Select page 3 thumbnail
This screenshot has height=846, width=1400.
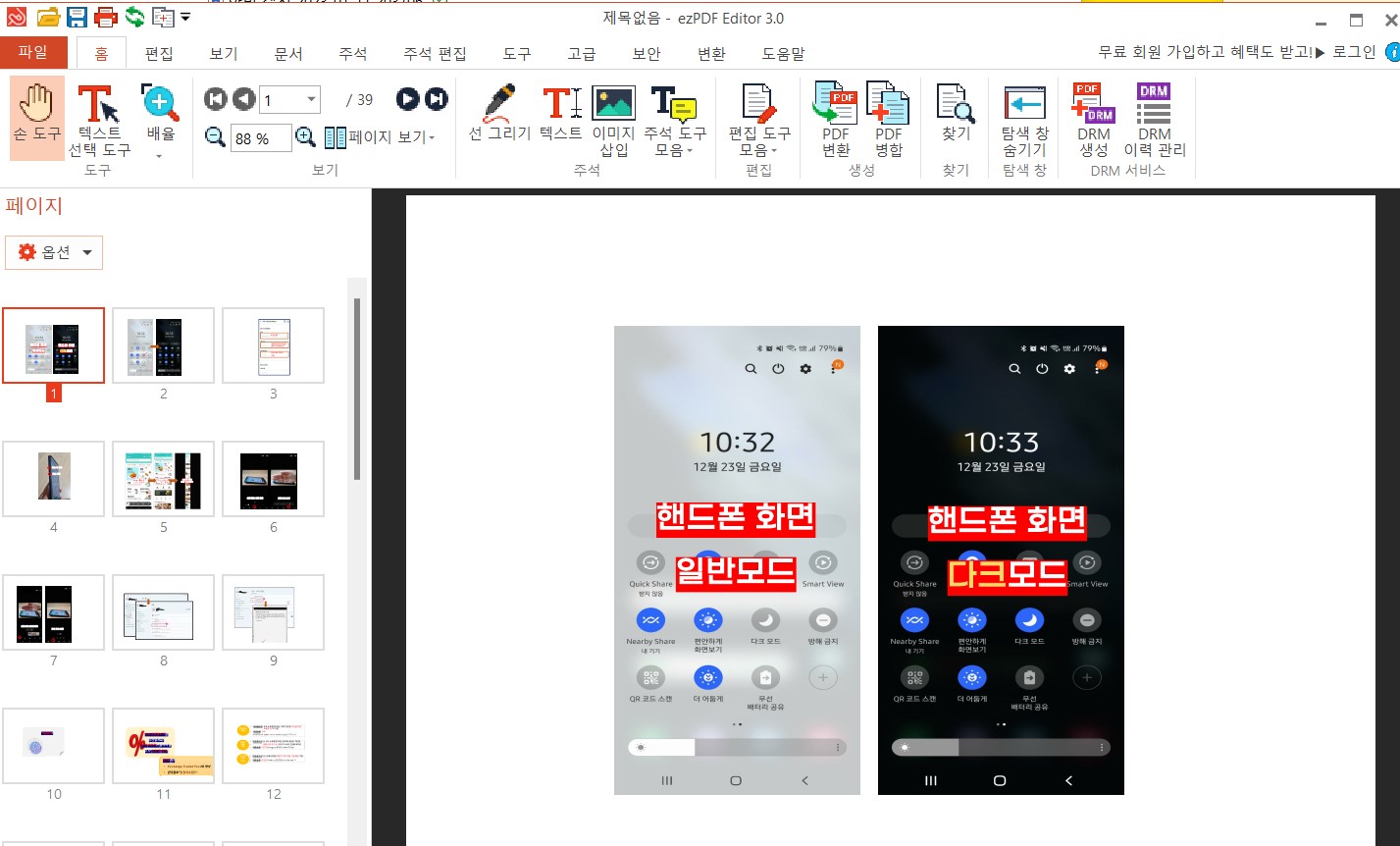point(273,345)
